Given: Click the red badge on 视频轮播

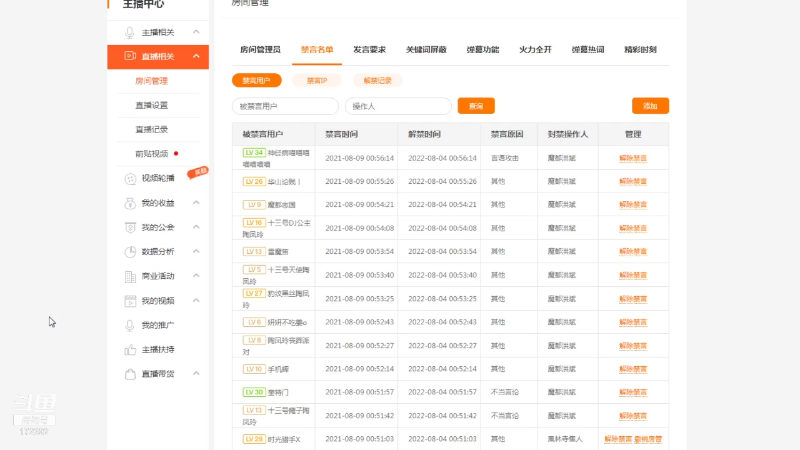Looking at the screenshot, I should coord(197,172).
